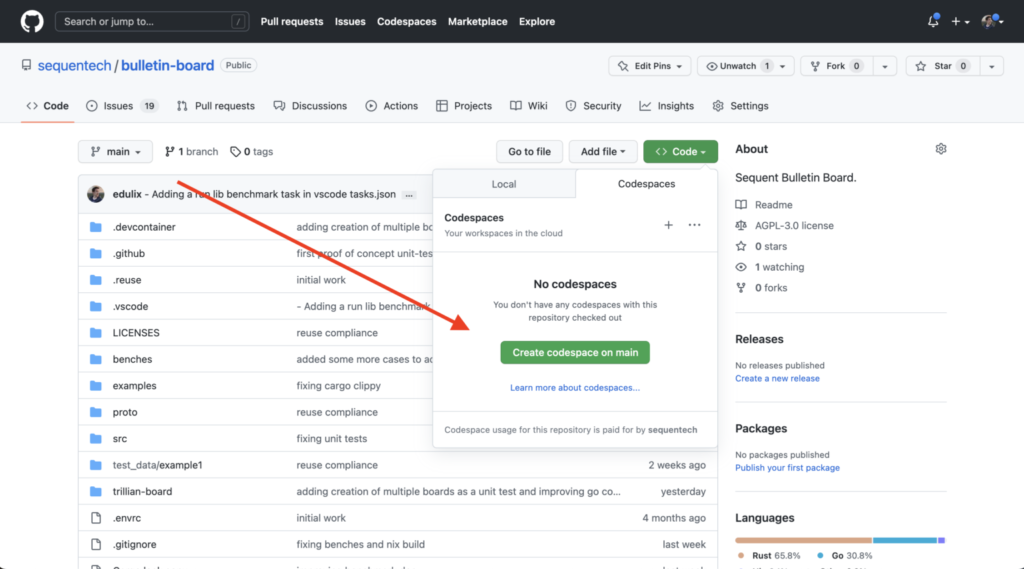The image size is (1024, 569).
Task: Open the .reuse folder
Action: click(x=127, y=280)
